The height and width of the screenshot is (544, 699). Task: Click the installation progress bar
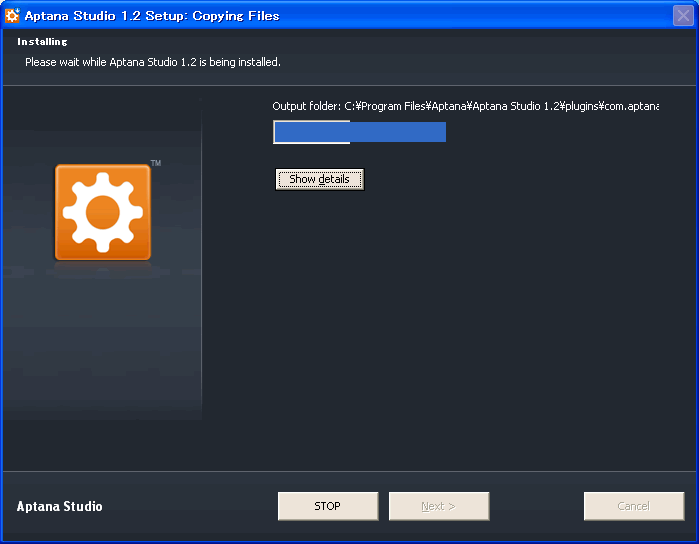point(359,132)
